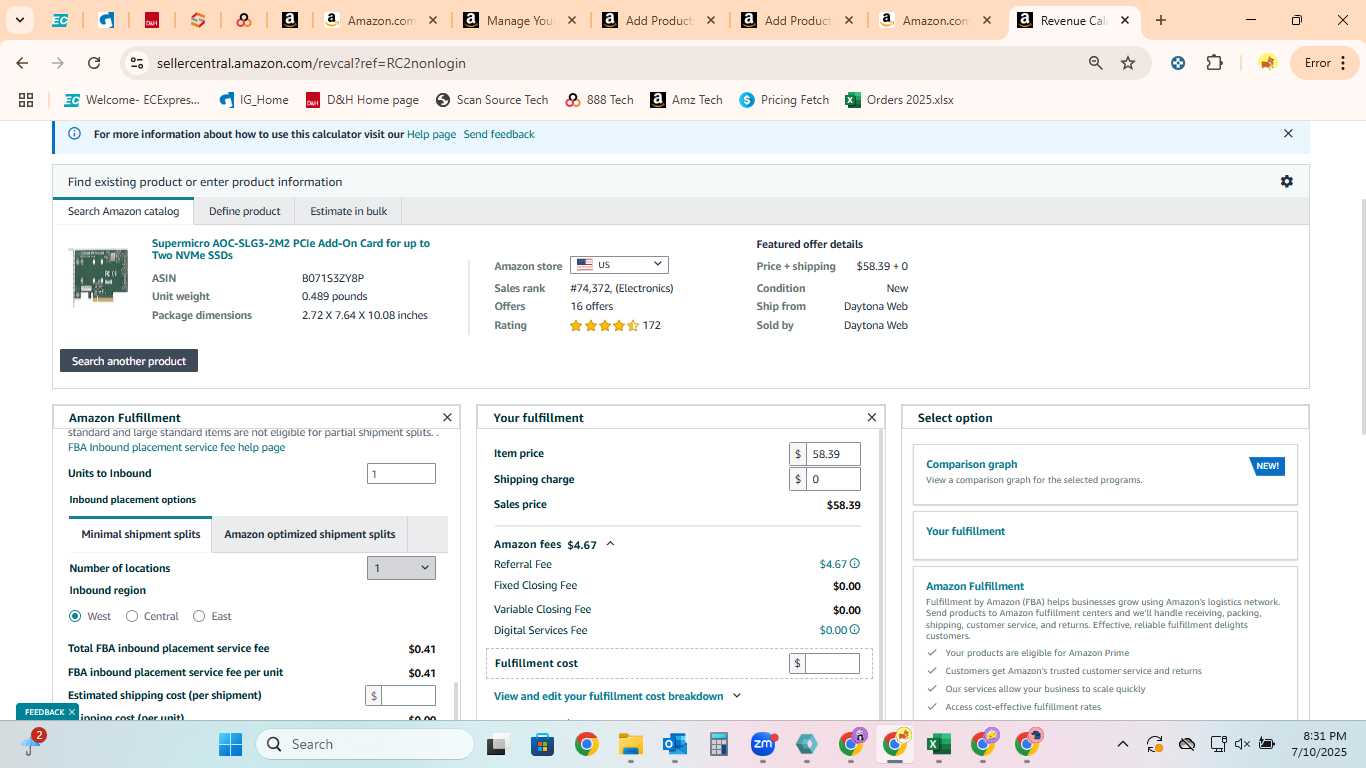Open the Supermicro AOC-SLG3-2M2 product title link
1366x768 pixels.
[291, 249]
